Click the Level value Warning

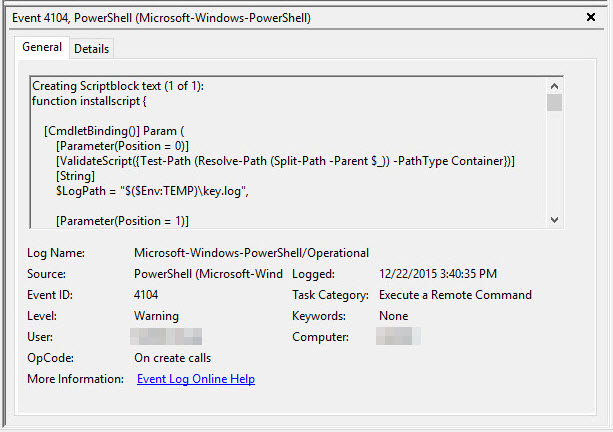click(156, 316)
